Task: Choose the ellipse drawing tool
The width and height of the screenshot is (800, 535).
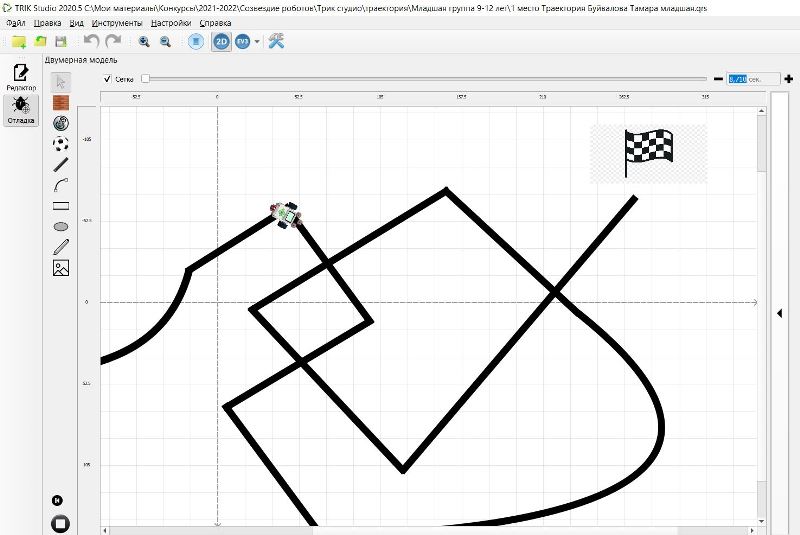Action: (x=61, y=226)
